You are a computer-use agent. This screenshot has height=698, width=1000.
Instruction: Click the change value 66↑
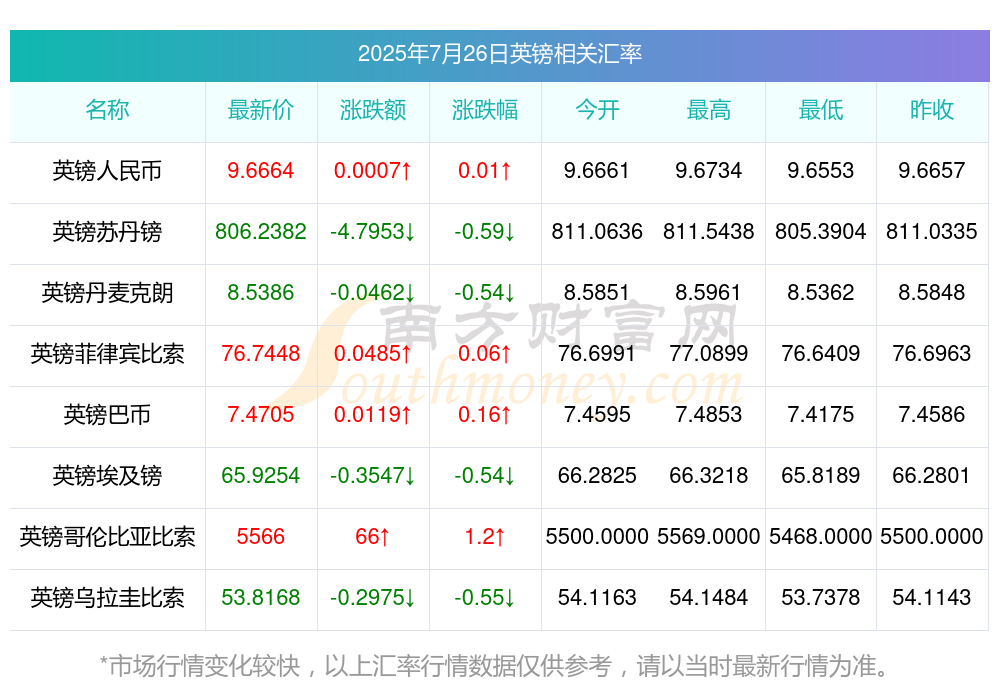tap(373, 536)
